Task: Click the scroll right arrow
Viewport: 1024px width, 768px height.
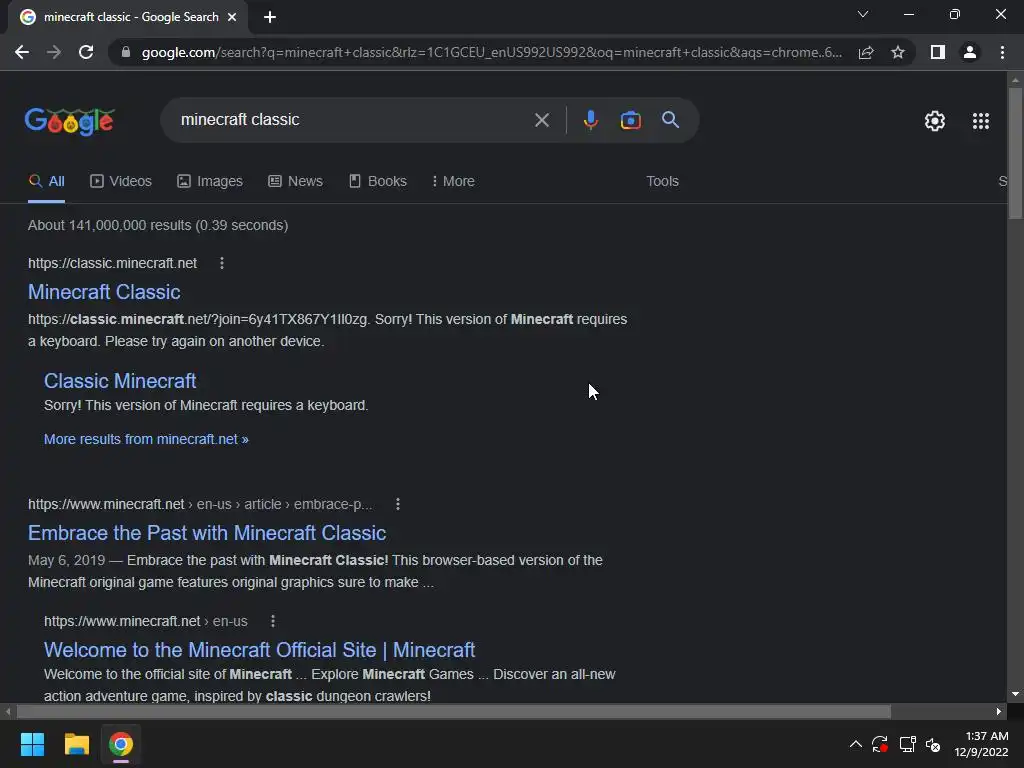Action: click(999, 711)
